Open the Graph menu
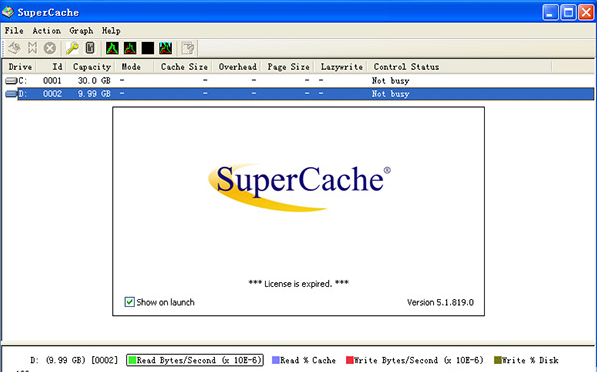The image size is (597, 372). 81,30
